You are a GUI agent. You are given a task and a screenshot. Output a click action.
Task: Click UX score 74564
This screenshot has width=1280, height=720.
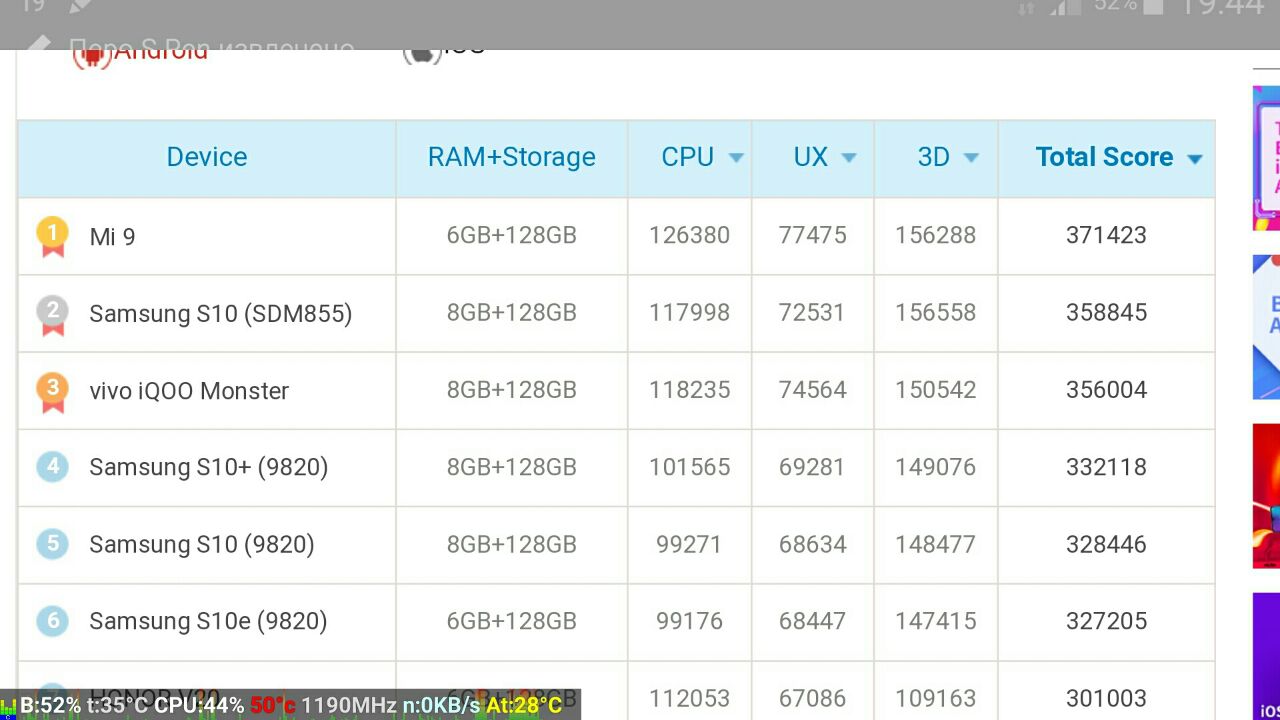[813, 389]
